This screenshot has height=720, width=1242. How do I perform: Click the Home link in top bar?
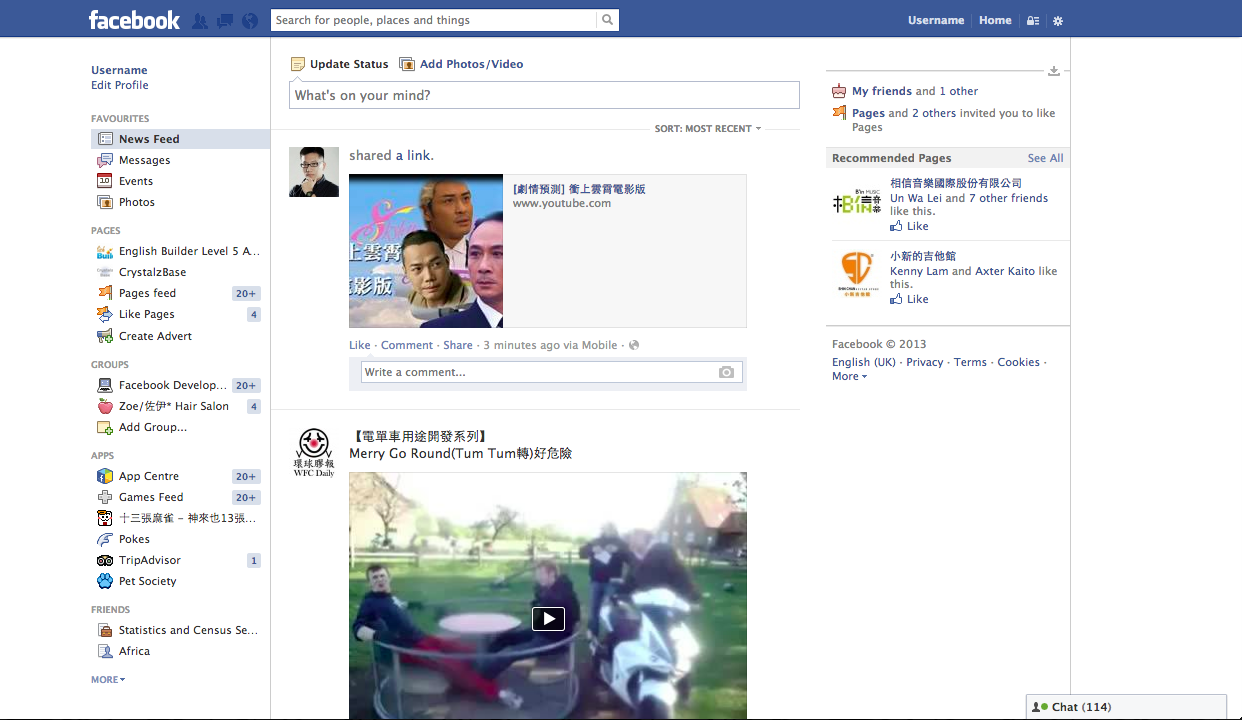[995, 20]
